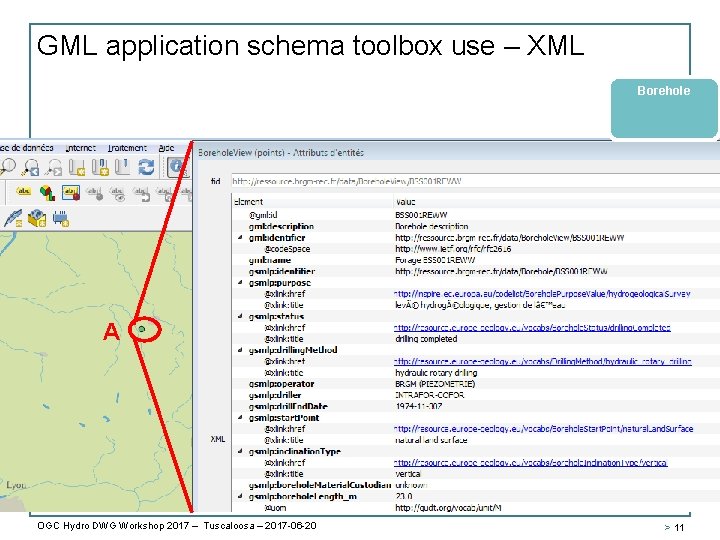This screenshot has width=720, height=540.
Task: Collapse the gsmlp:boreholeLength_m node
Action: (x=240, y=496)
